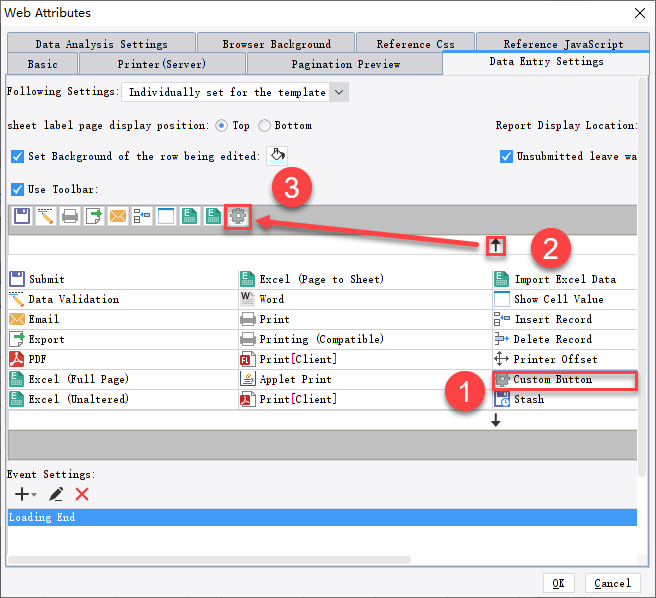The image size is (656, 598).
Task: Toggle the Unsubmitted leave warning checkbox
Action: [506, 157]
